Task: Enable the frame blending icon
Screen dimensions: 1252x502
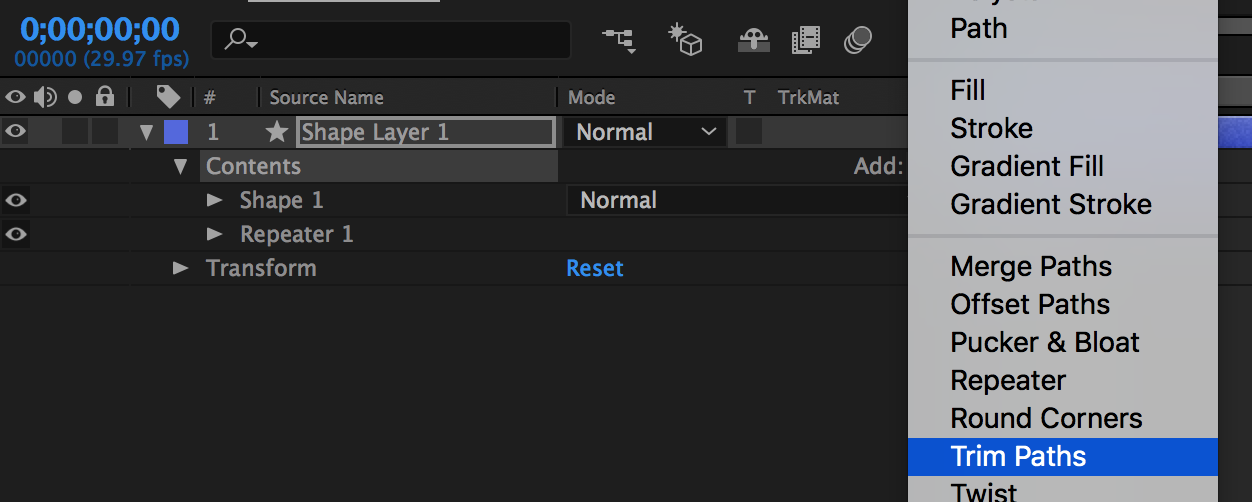Action: pos(806,40)
